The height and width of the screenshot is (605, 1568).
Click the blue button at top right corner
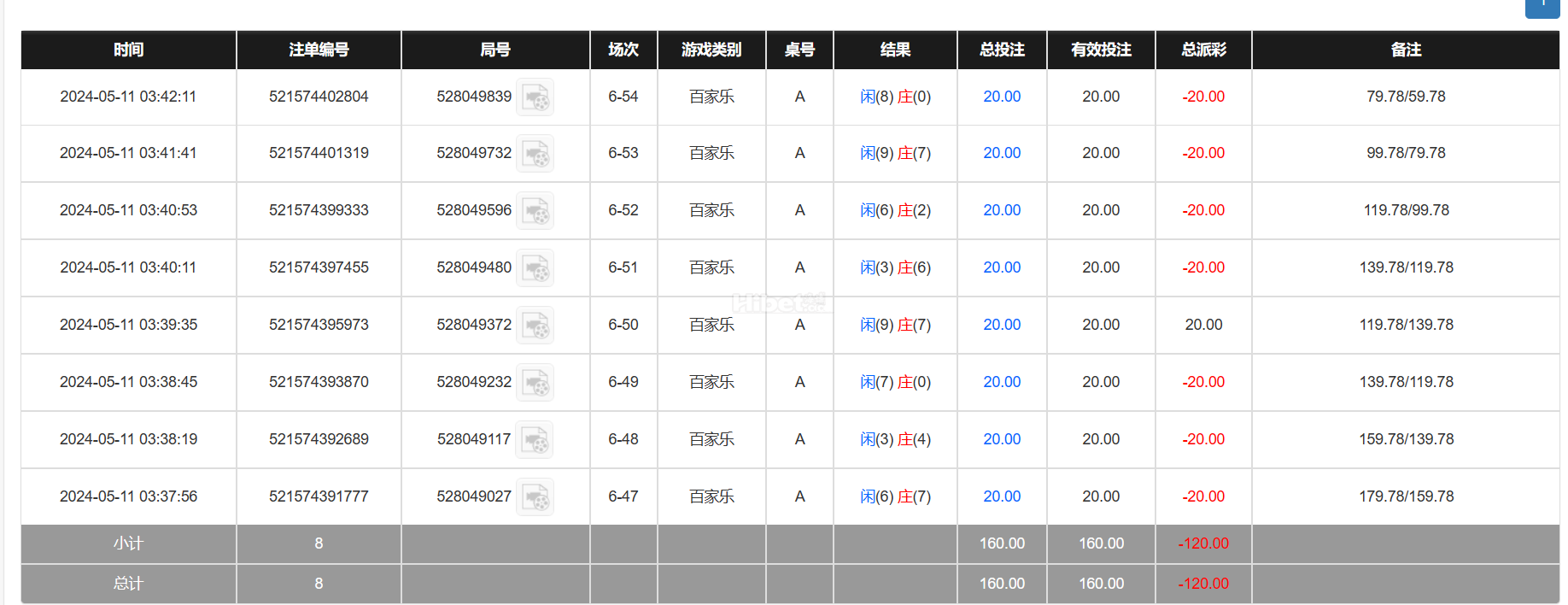tap(1542, 7)
